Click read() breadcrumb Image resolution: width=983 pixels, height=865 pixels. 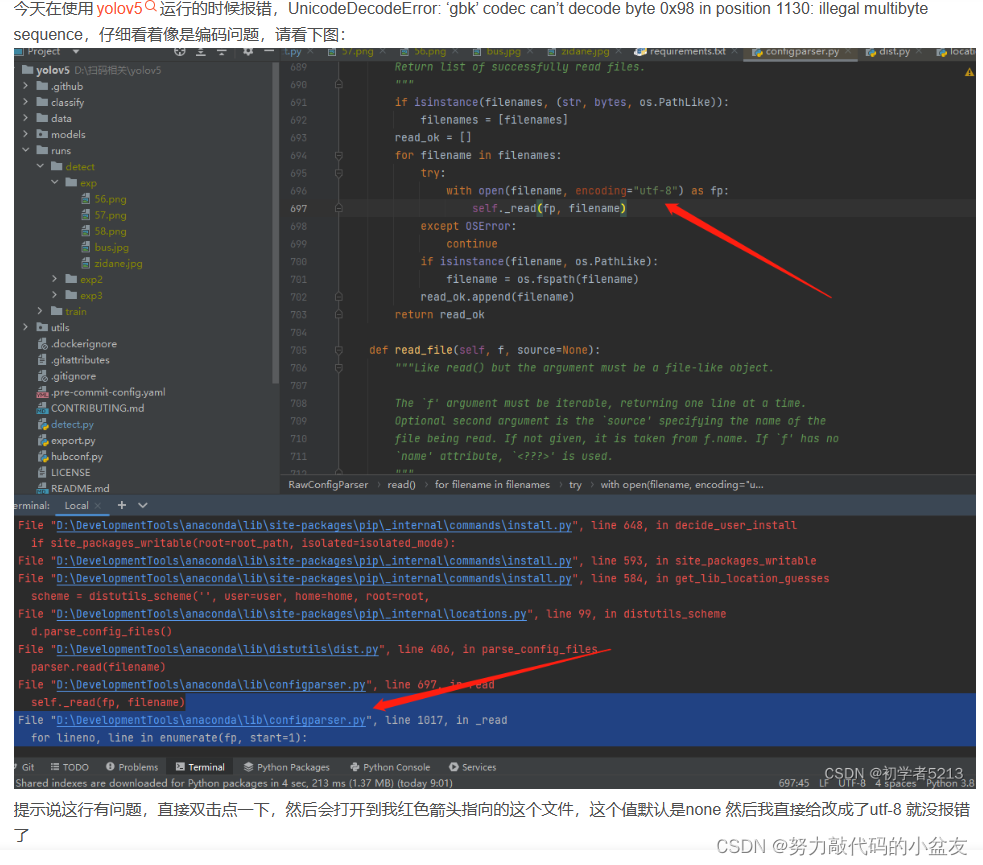tap(401, 485)
